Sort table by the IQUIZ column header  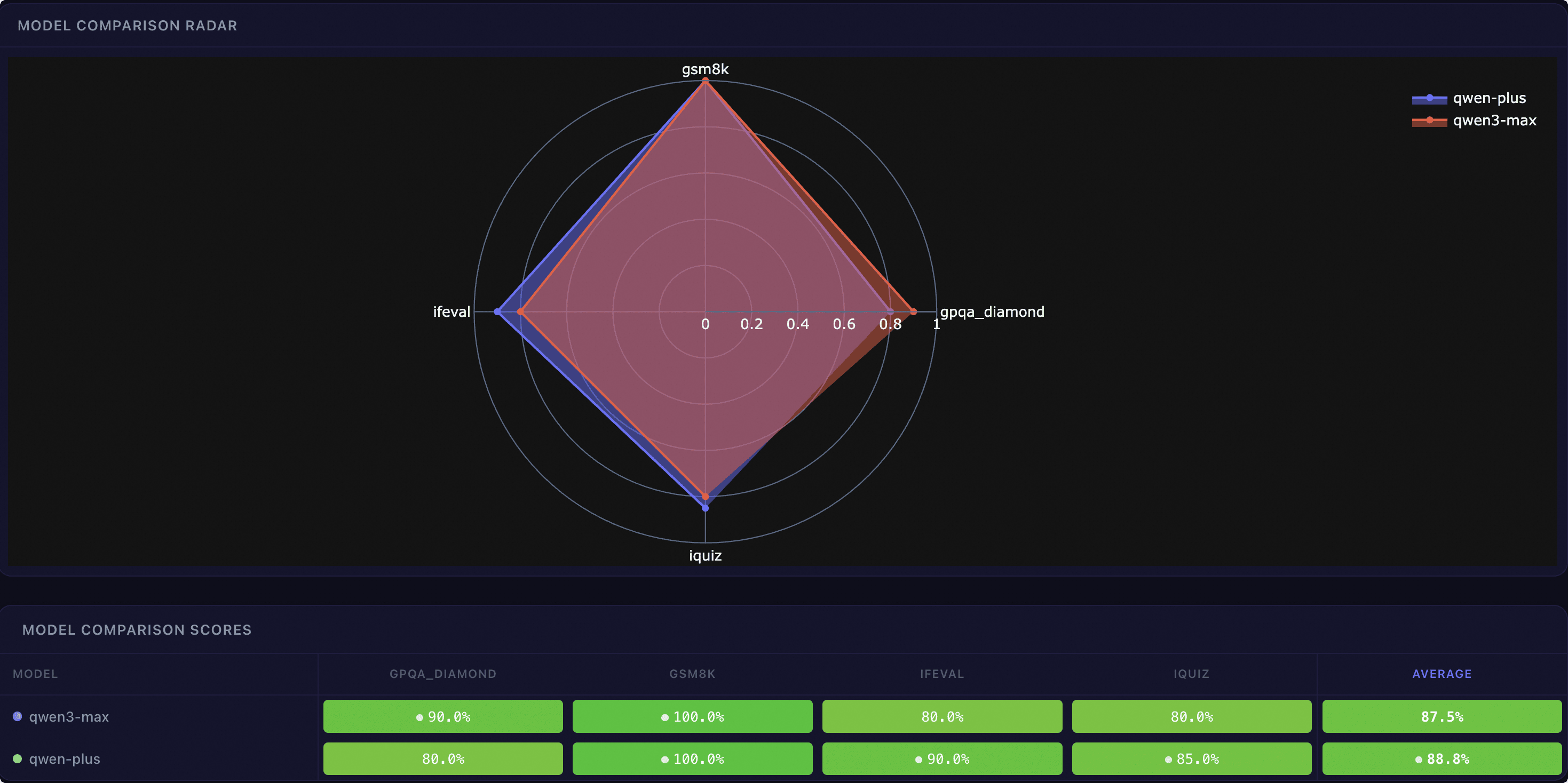pyautogui.click(x=1192, y=674)
